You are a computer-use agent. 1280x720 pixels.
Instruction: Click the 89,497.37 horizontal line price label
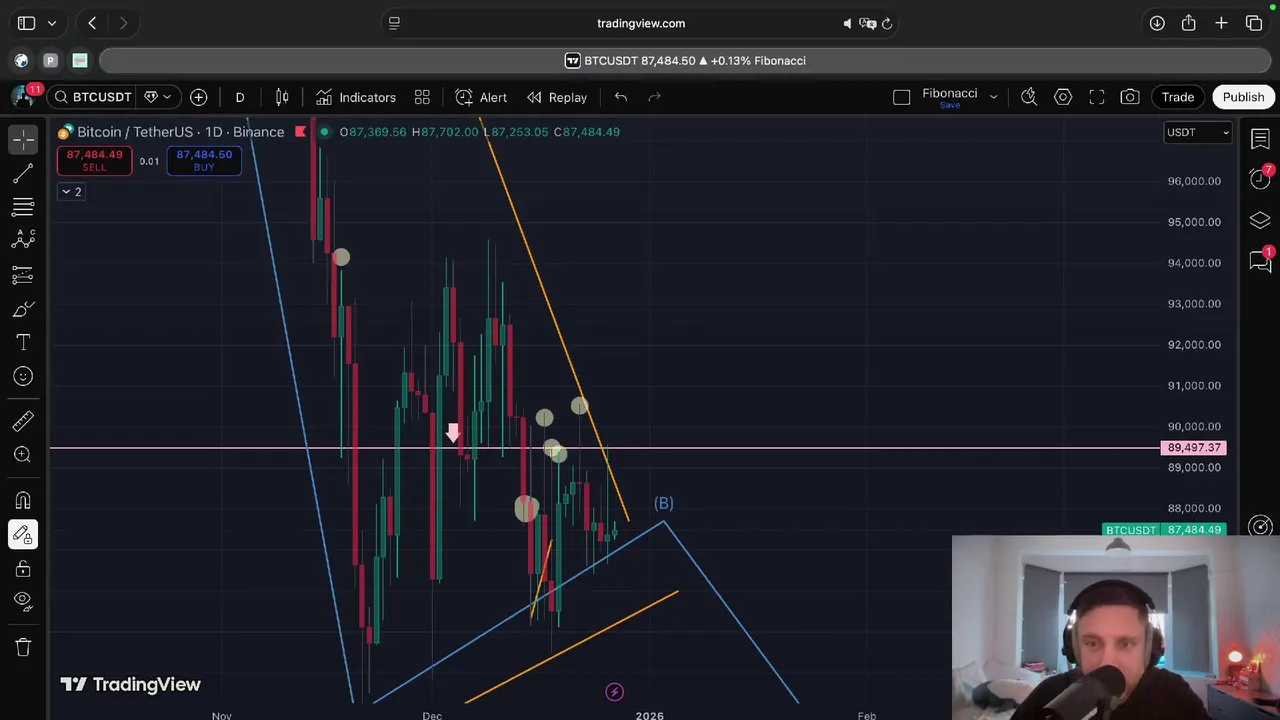coord(1193,448)
